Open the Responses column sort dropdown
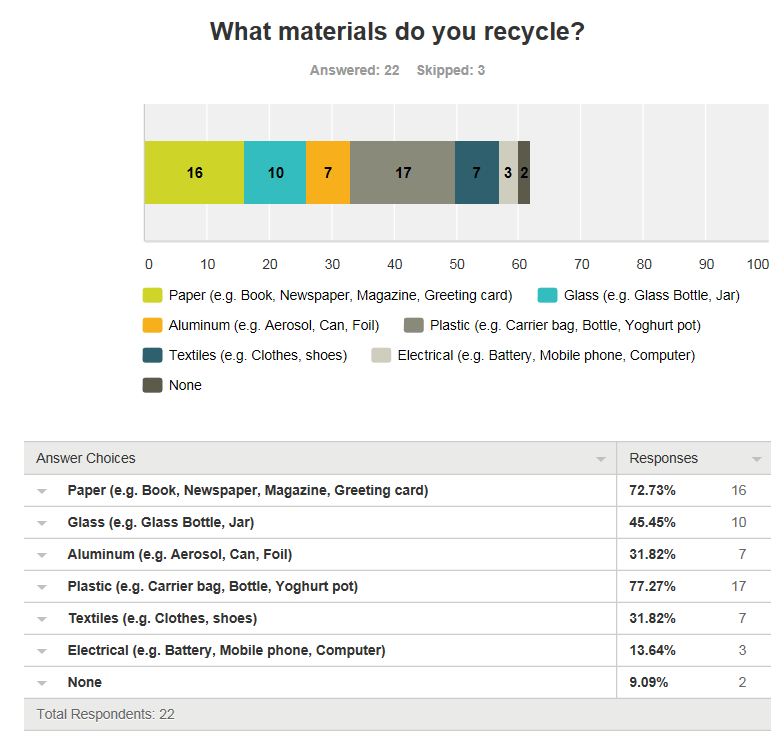The width and height of the screenshot is (782, 742). tap(755, 459)
